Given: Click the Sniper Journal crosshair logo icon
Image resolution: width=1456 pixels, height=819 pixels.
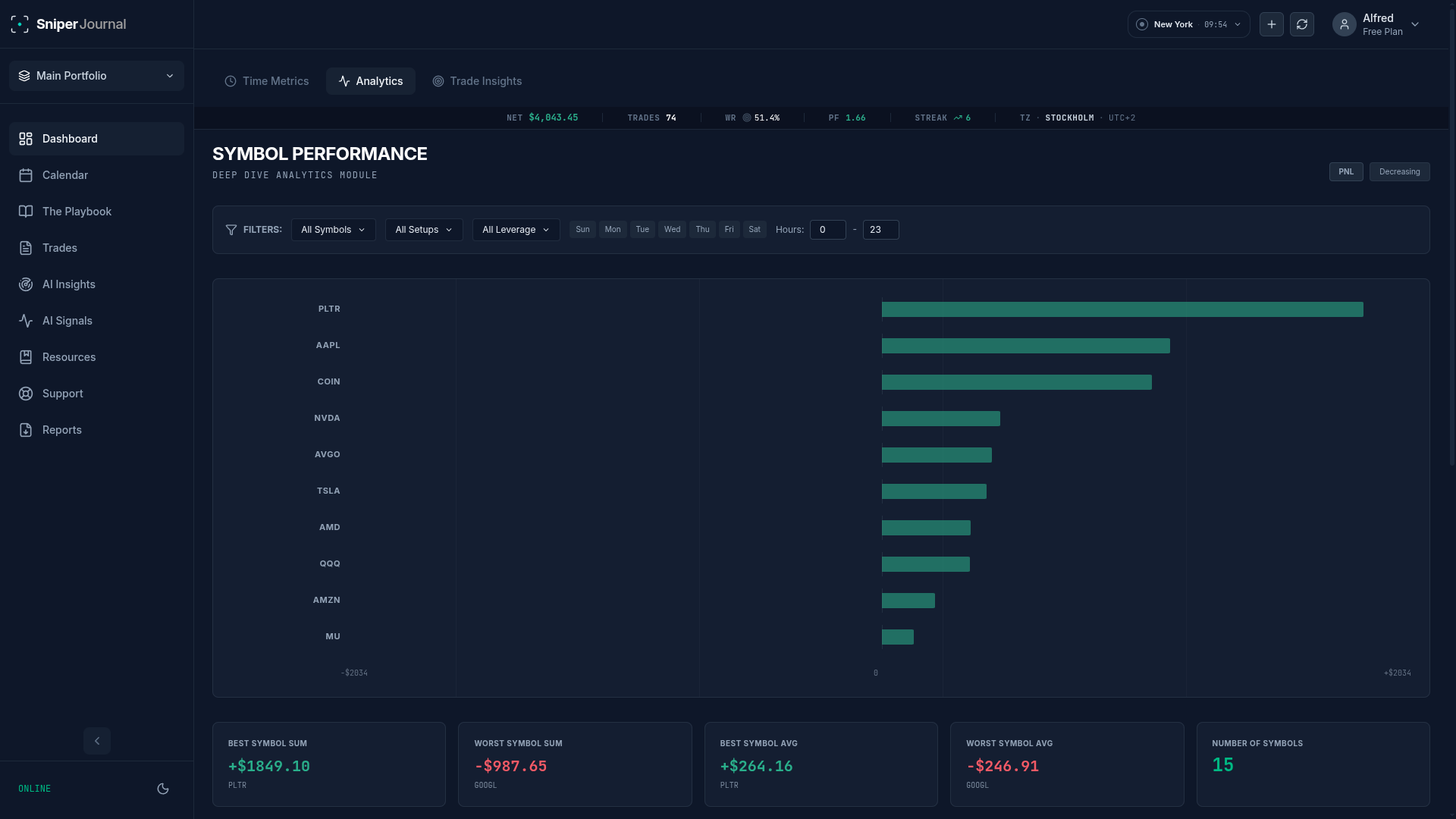Looking at the screenshot, I should tap(20, 24).
